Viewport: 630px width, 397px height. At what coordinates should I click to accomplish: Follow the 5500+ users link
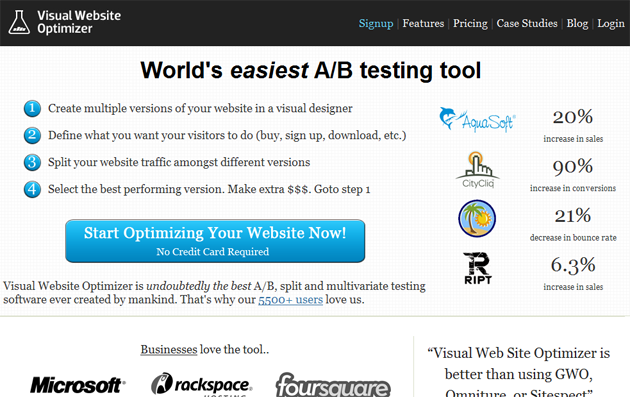pos(290,300)
